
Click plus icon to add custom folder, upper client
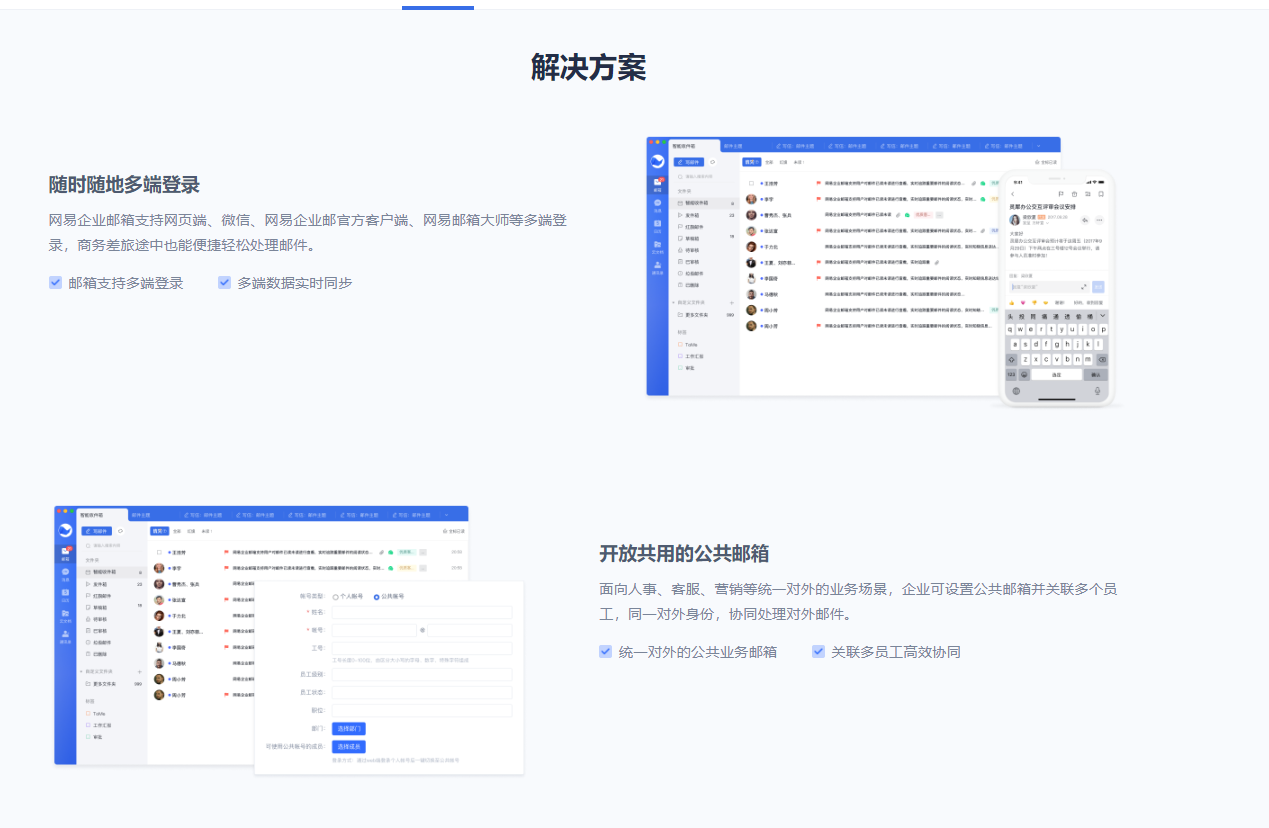click(x=731, y=303)
